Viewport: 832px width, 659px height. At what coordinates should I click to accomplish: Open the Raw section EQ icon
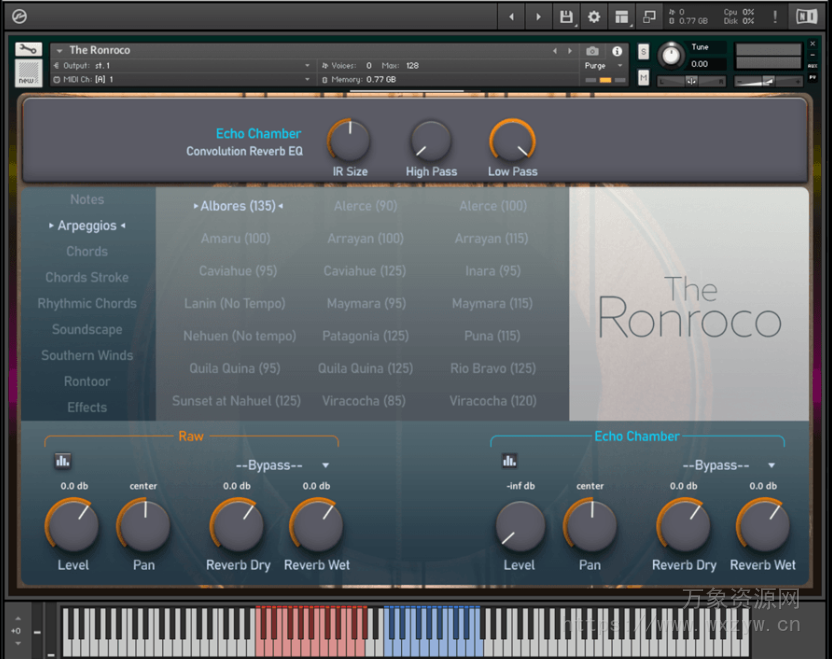[62, 460]
